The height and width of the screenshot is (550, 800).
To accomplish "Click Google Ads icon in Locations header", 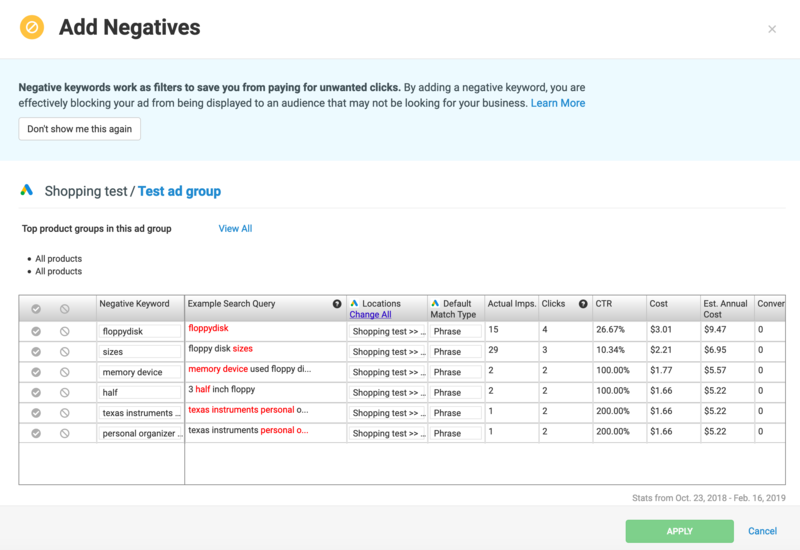I will [x=354, y=303].
